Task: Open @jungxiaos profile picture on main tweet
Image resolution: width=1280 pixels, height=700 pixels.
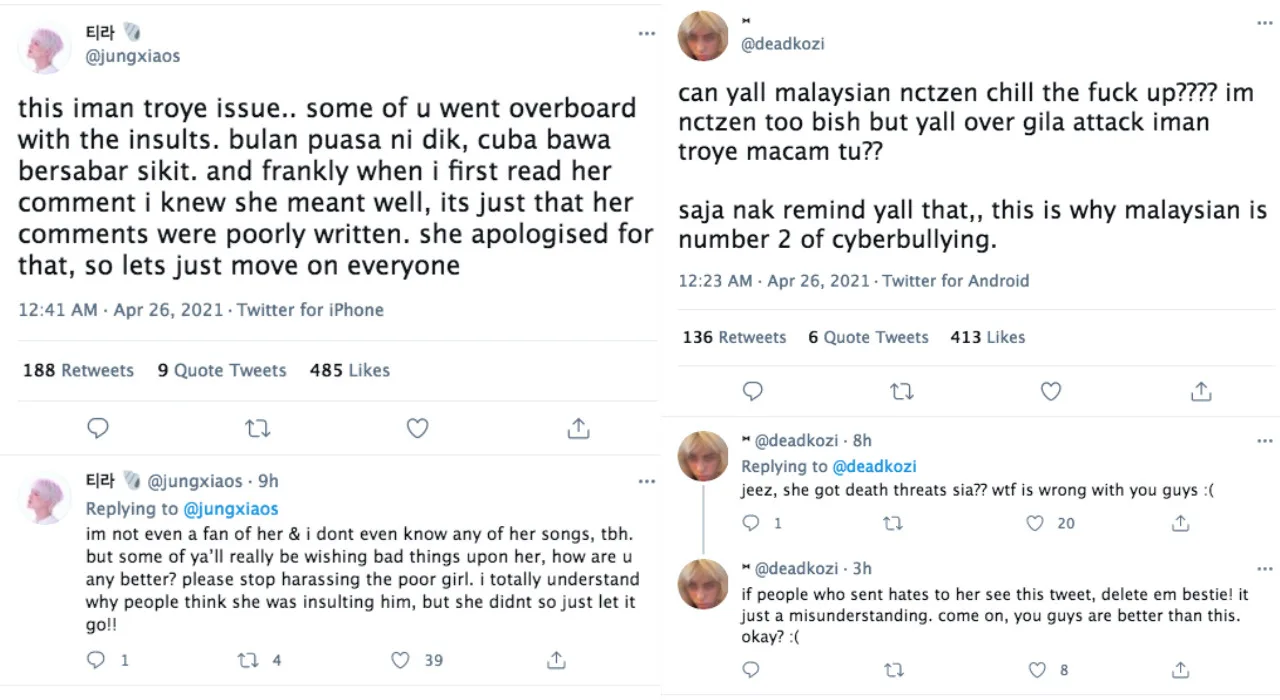Action: point(46,48)
